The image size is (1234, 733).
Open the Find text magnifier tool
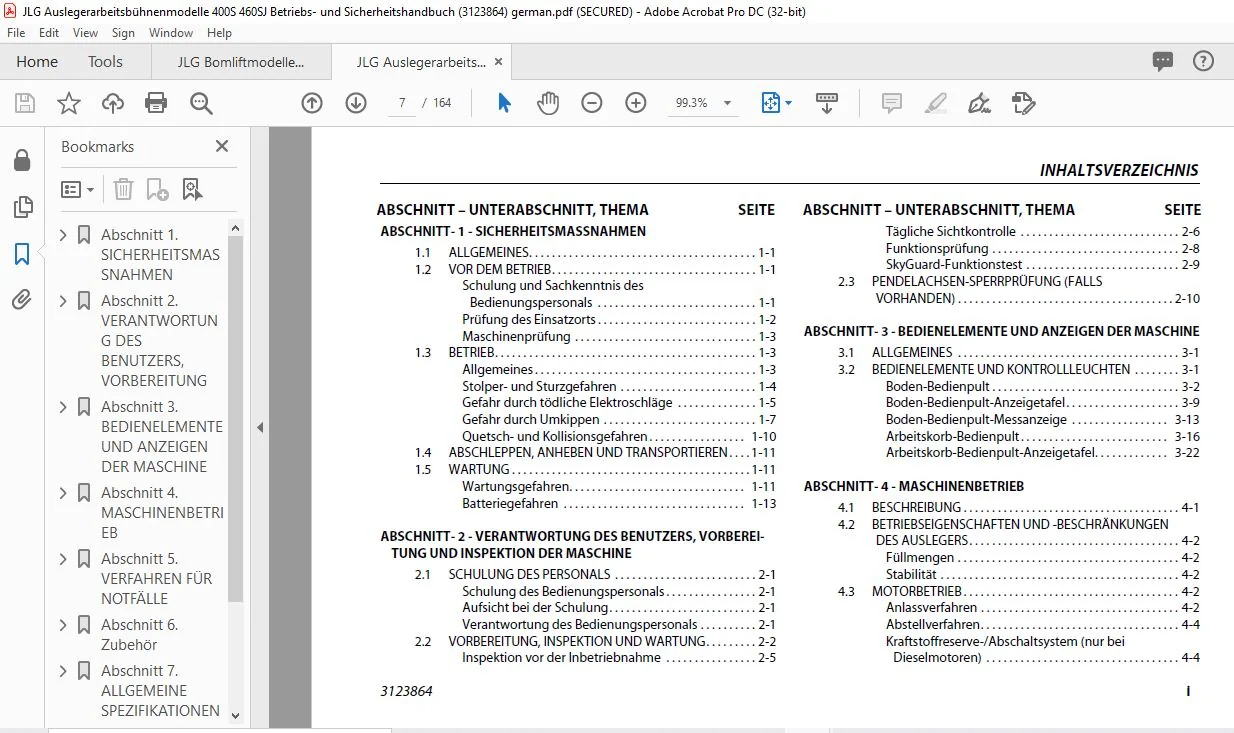[x=201, y=102]
